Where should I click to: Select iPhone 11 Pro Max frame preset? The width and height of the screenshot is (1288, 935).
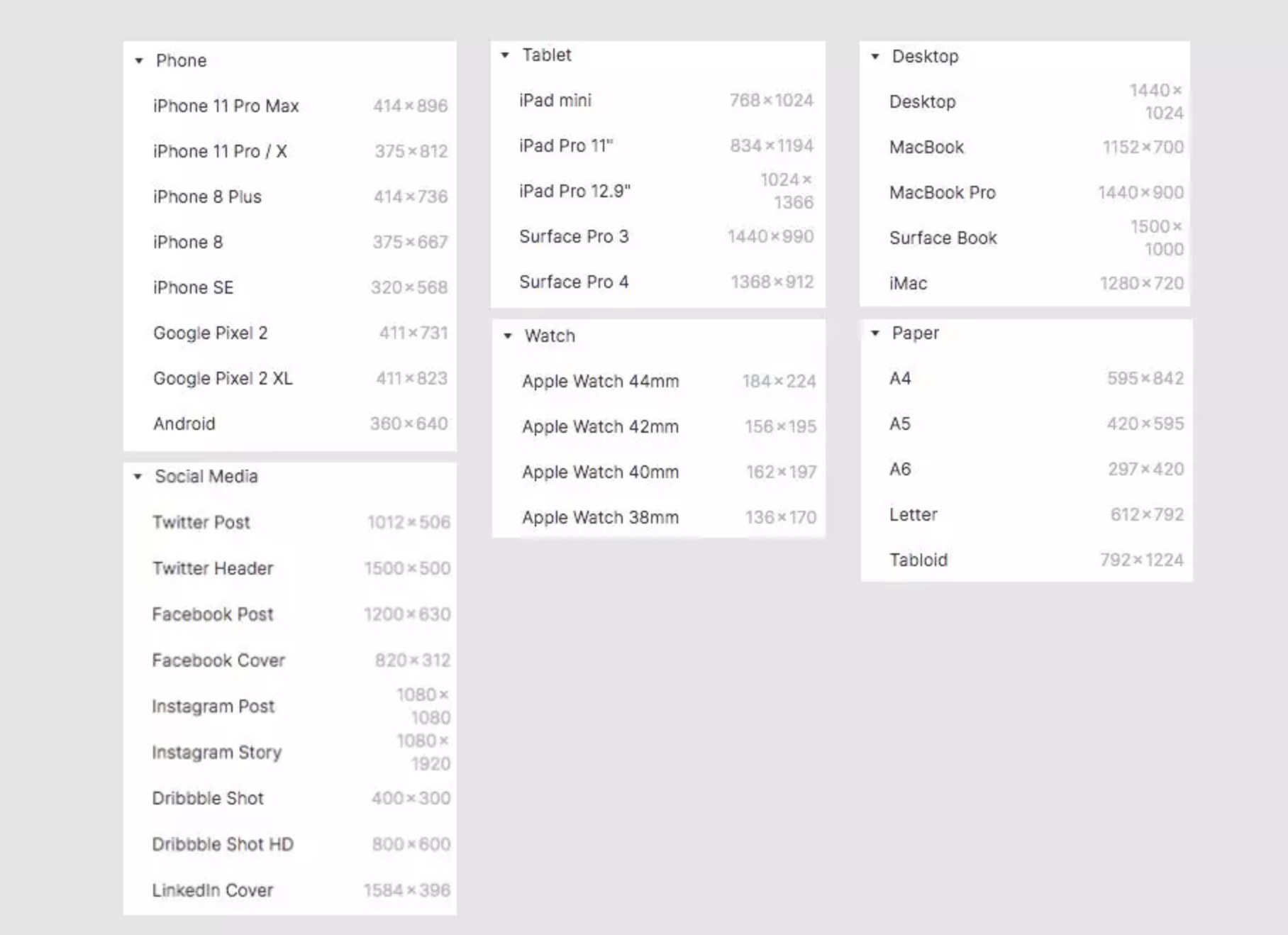tap(290, 106)
